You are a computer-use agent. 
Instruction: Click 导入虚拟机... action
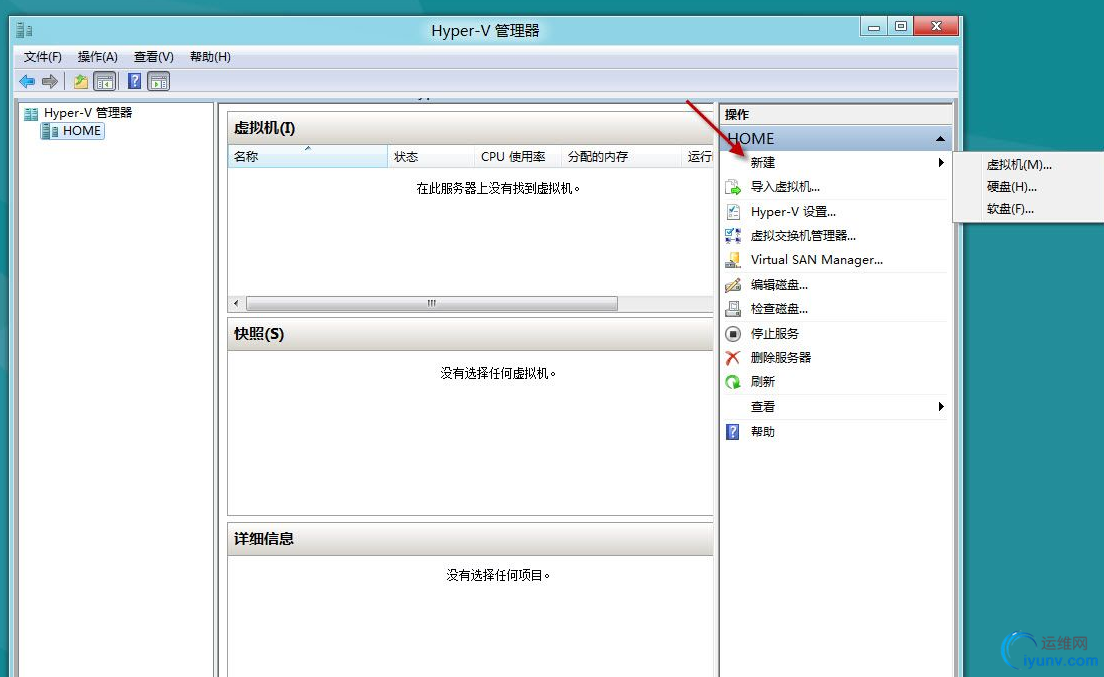click(x=785, y=187)
